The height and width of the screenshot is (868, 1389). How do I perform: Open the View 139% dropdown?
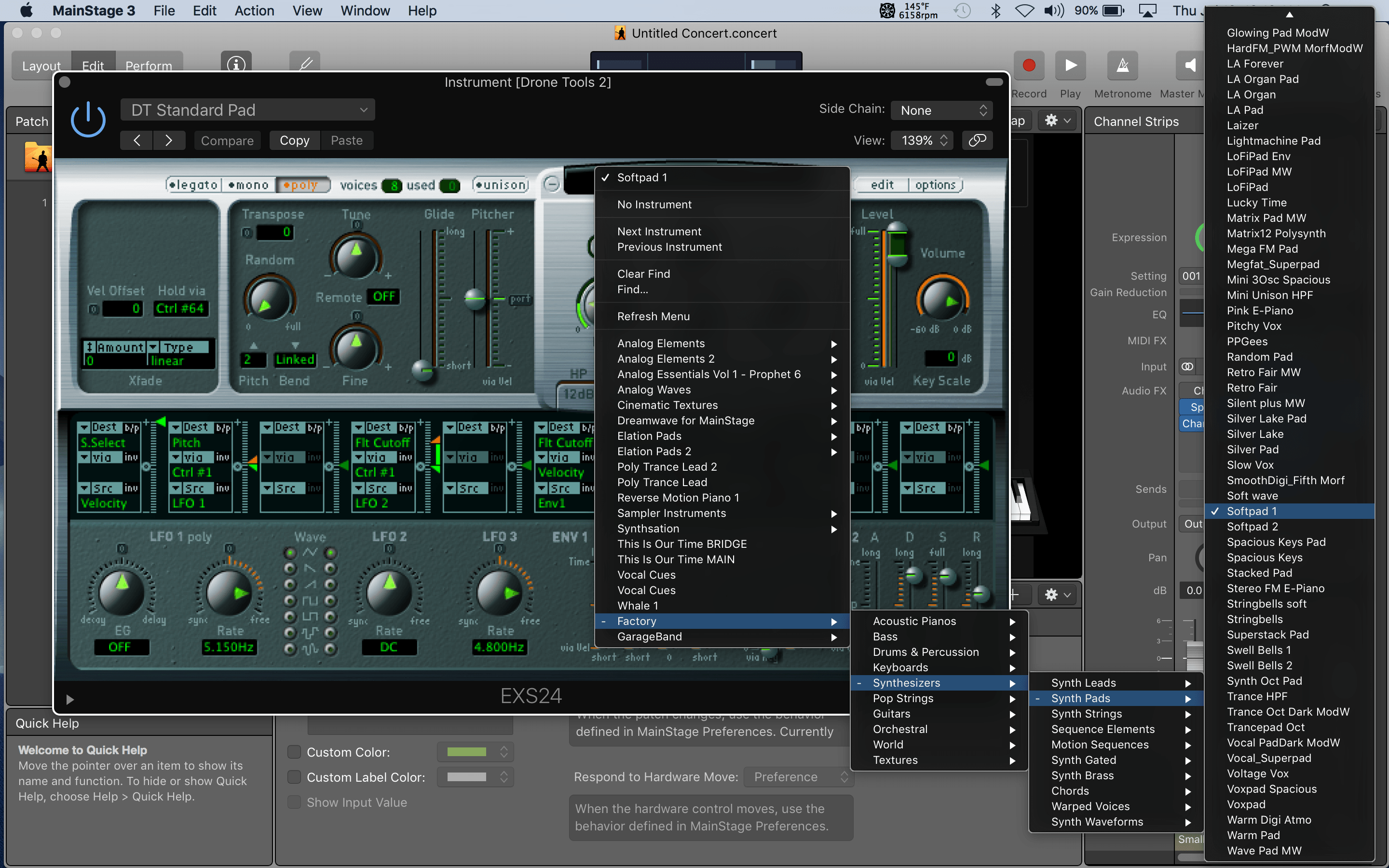click(922, 140)
